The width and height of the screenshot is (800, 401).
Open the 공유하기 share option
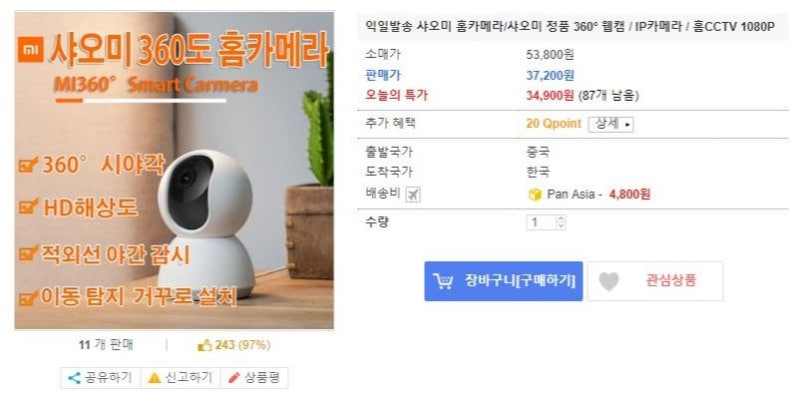click(101, 378)
